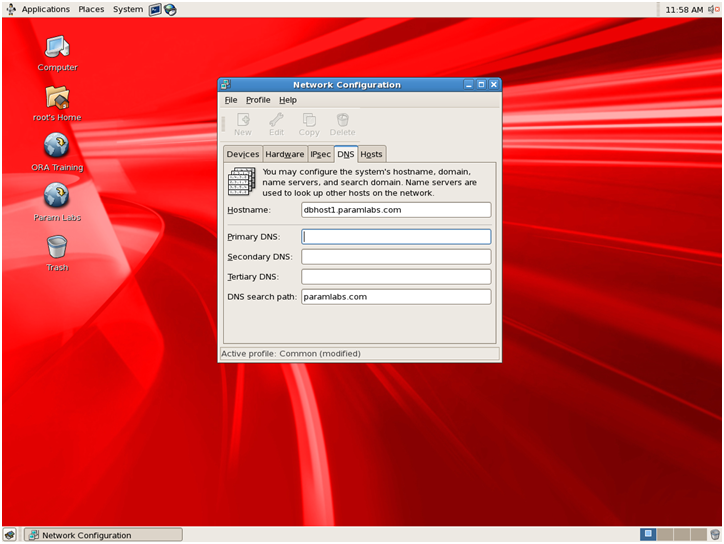Click the Delete trash toolbar icon

pyautogui.click(x=342, y=125)
